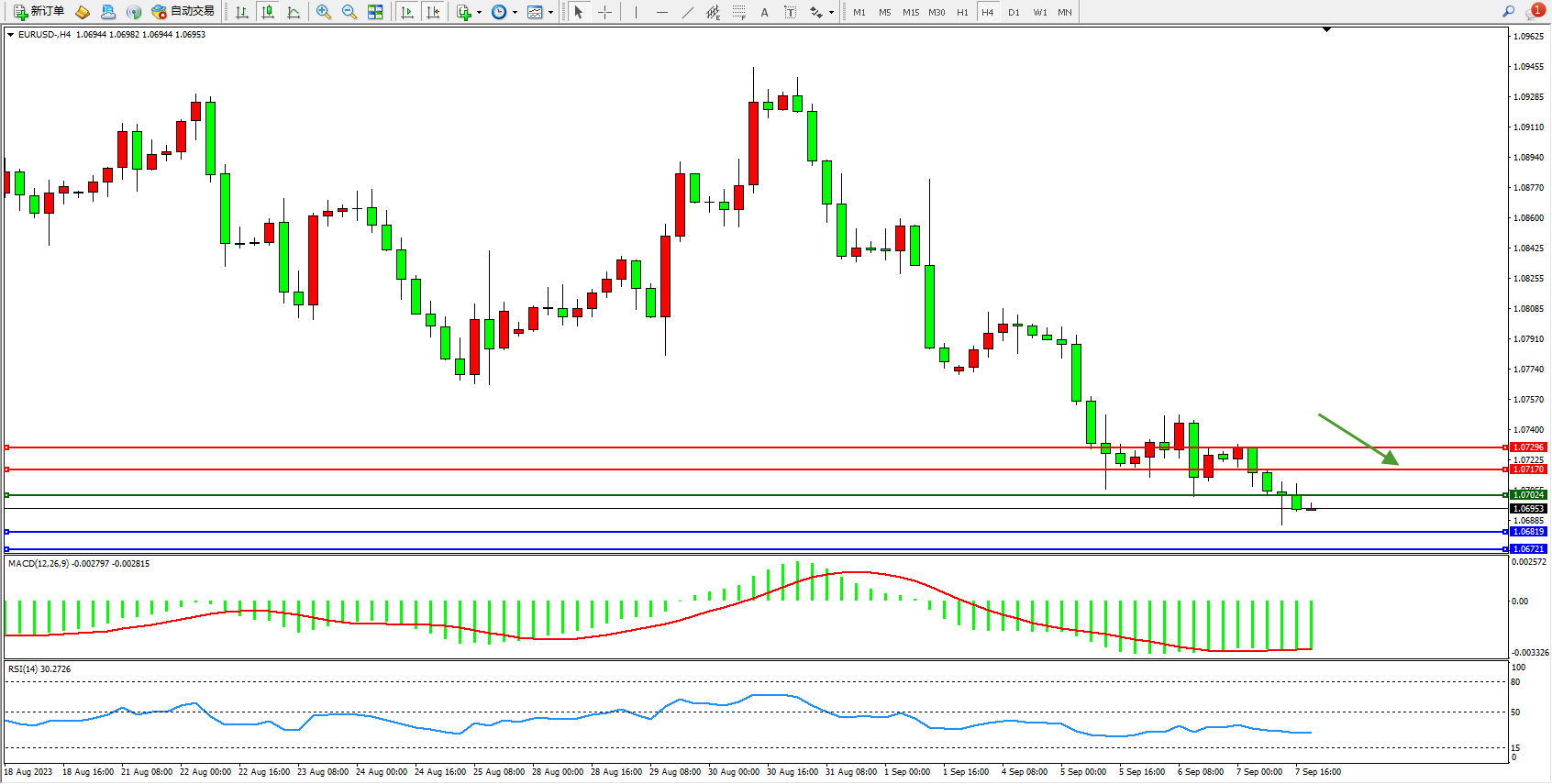Switch to D1 timeframe

[x=1014, y=12]
